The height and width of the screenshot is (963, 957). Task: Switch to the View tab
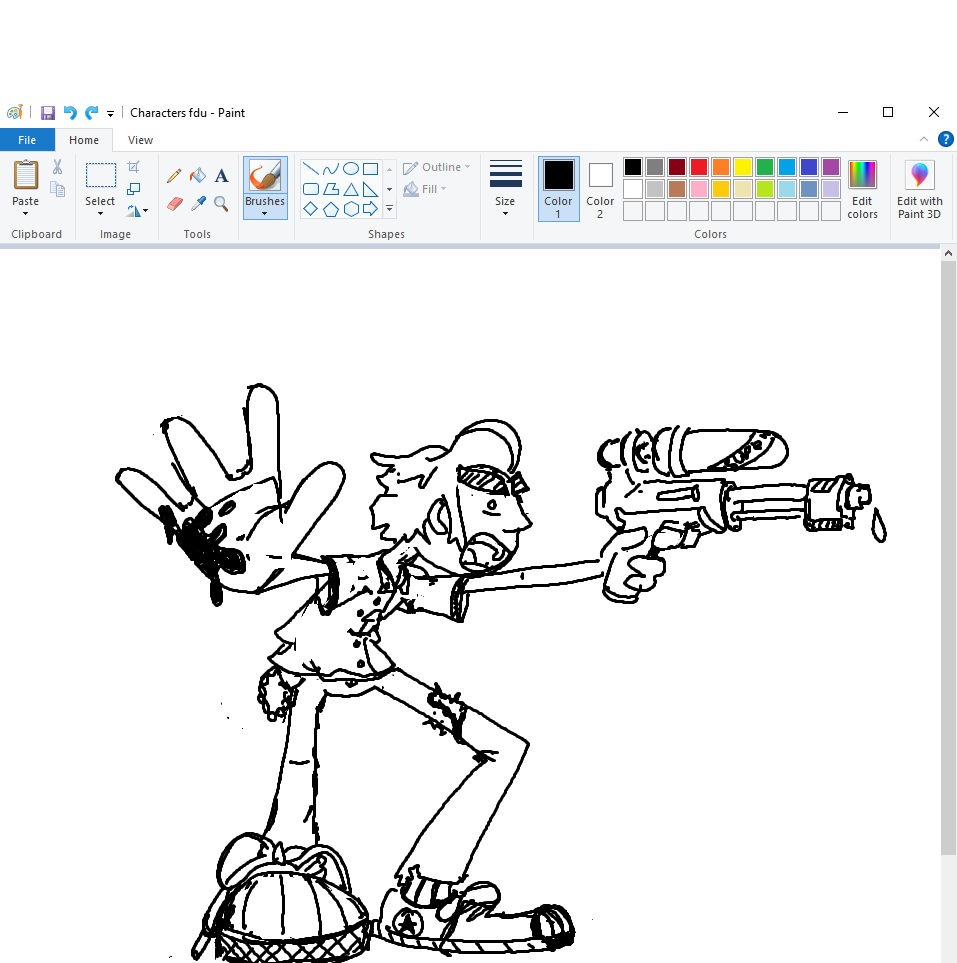(x=140, y=140)
